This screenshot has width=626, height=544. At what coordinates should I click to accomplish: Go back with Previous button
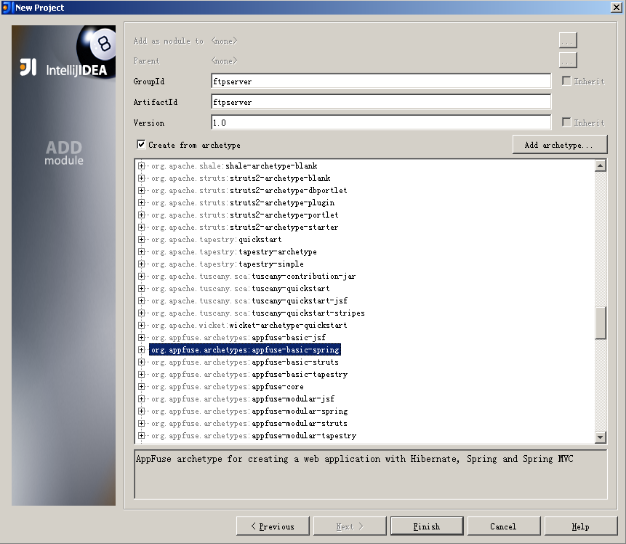coord(273,526)
